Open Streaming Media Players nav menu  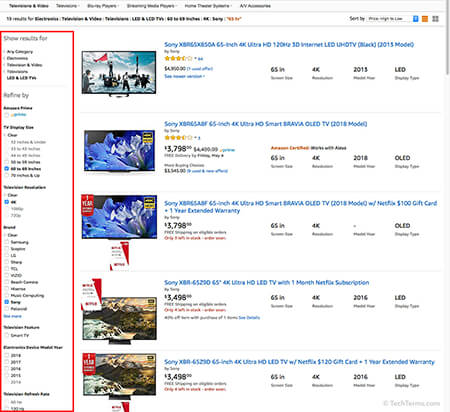(152, 6)
